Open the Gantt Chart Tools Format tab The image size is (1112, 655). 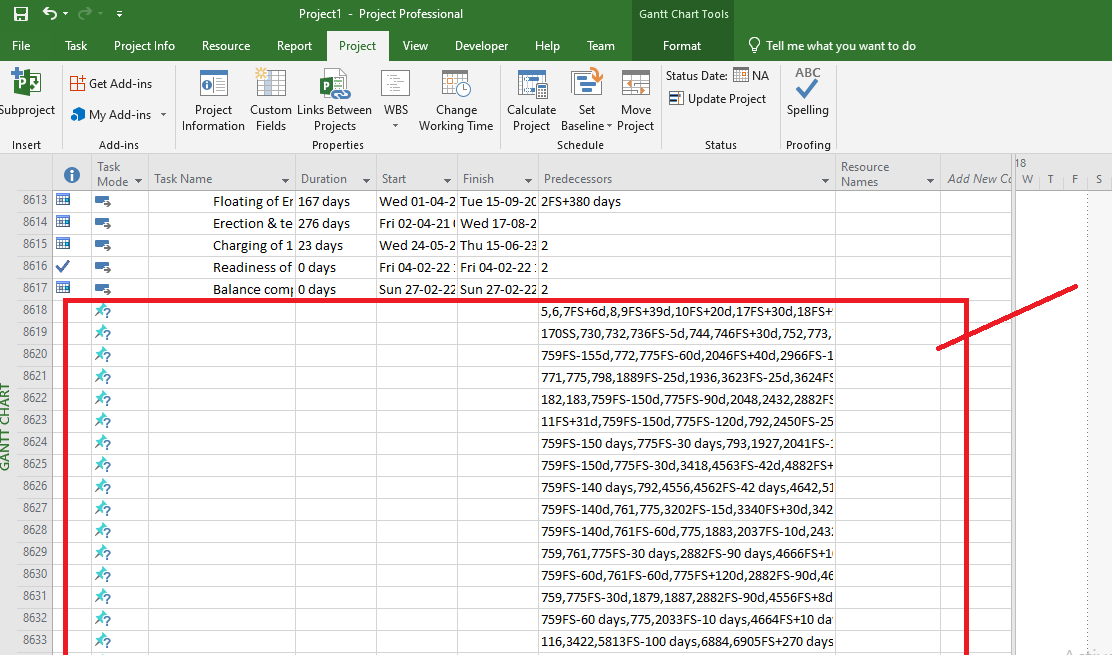tap(681, 45)
